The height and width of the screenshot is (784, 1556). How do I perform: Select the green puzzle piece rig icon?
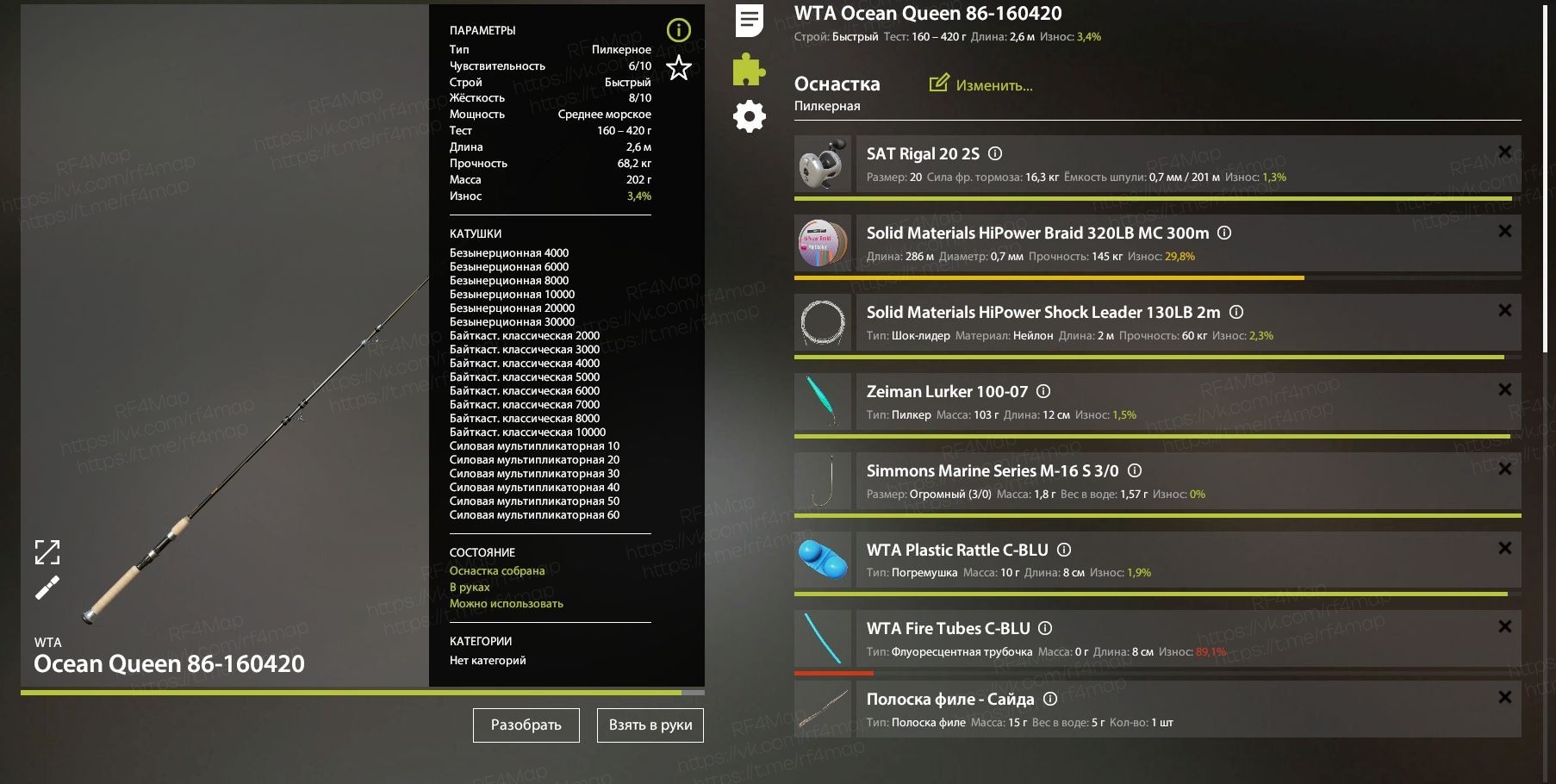coord(749,70)
